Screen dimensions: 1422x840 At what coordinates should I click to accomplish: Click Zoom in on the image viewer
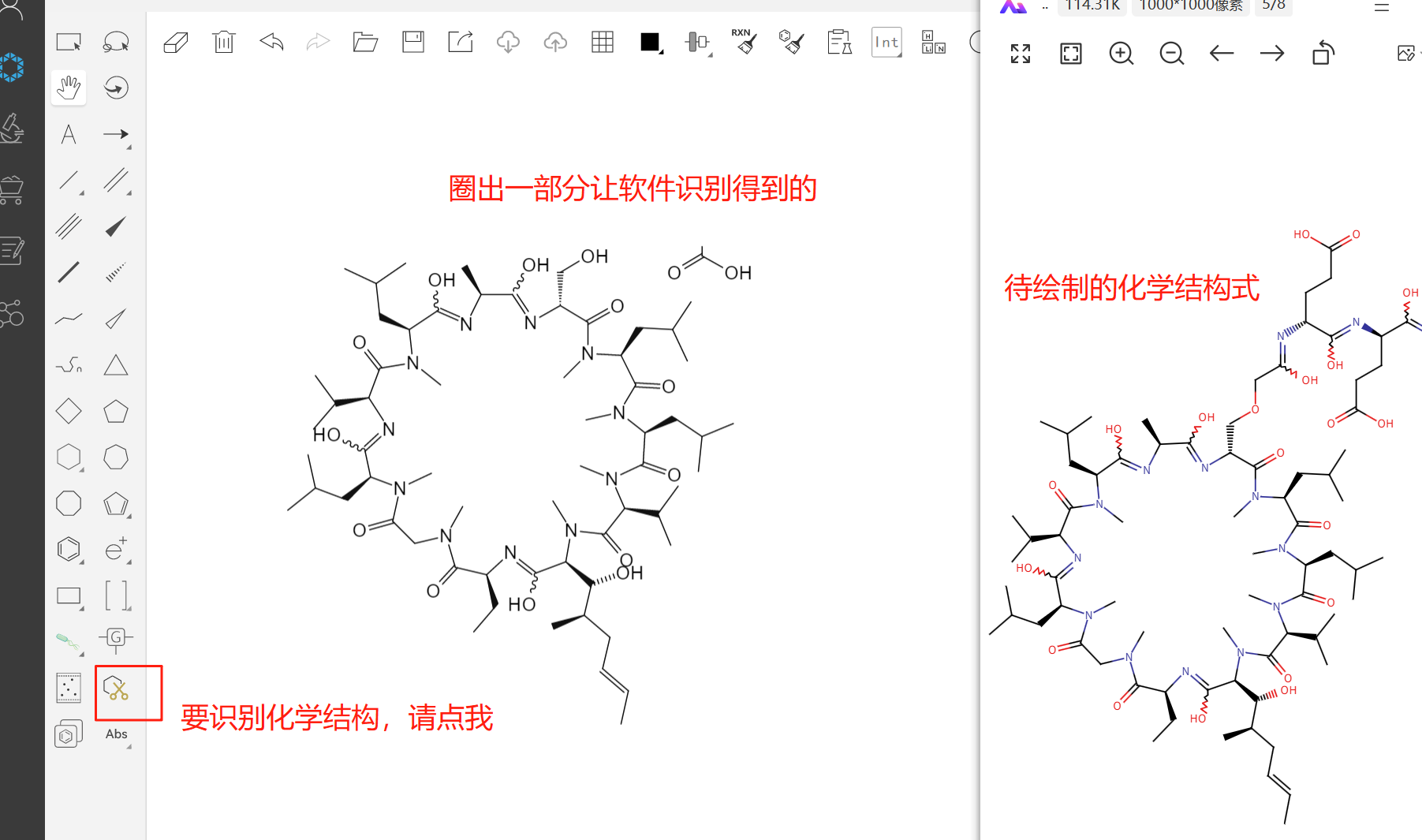1121,54
